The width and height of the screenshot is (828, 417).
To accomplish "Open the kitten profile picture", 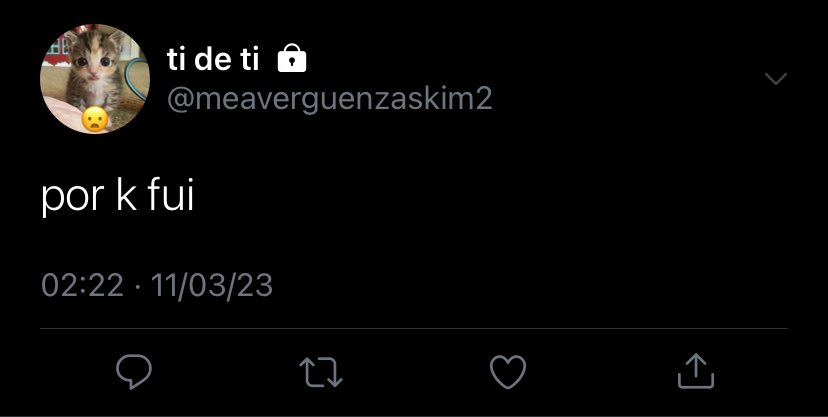I will pos(95,79).
